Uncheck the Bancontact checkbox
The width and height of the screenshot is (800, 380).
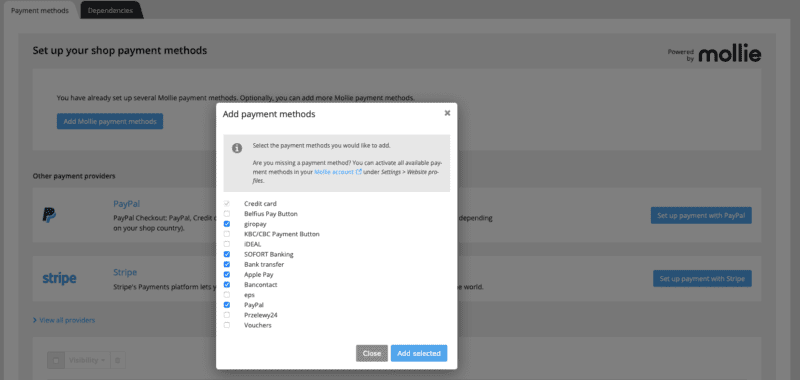pos(227,285)
